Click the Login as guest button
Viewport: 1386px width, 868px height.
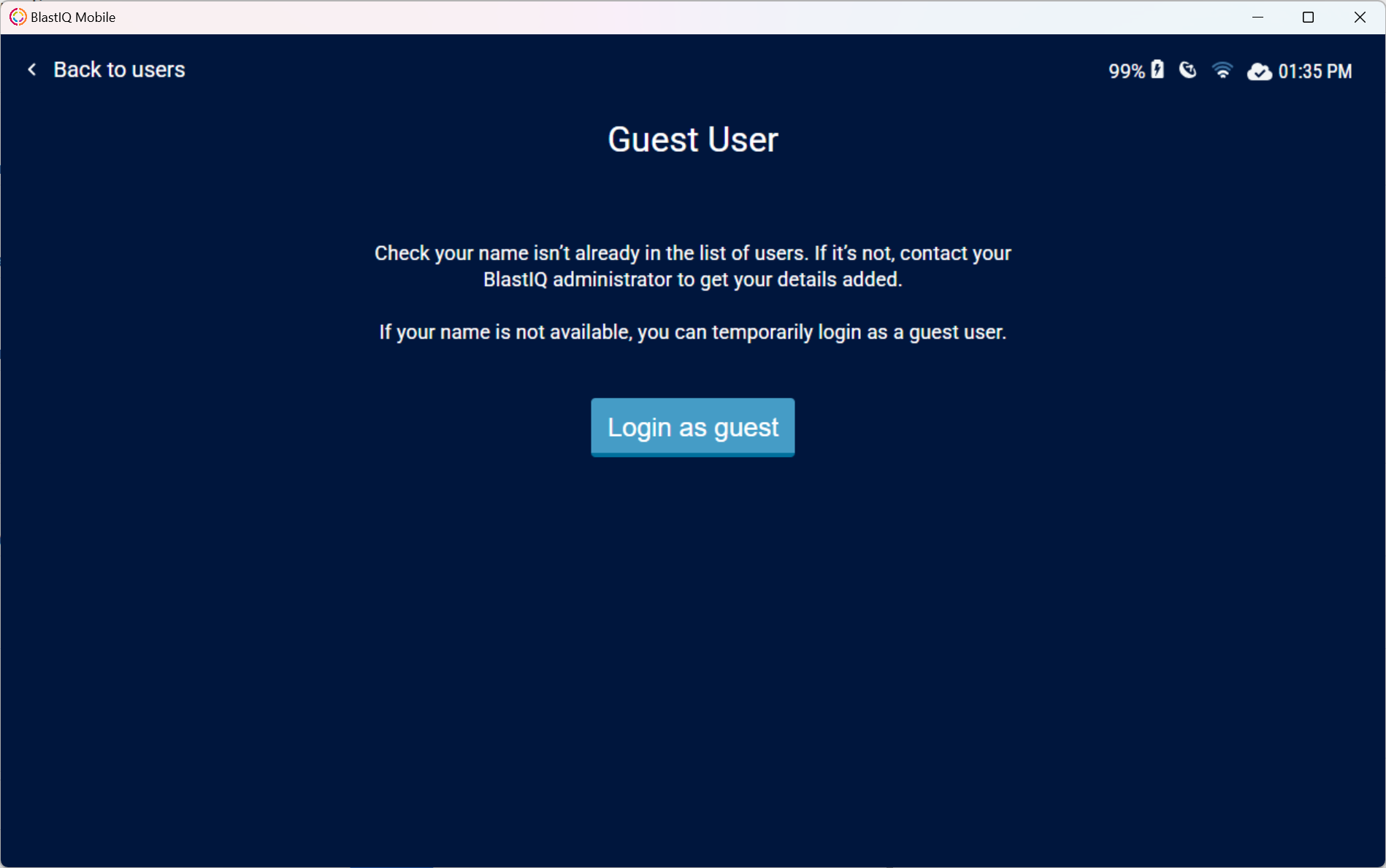[692, 427]
